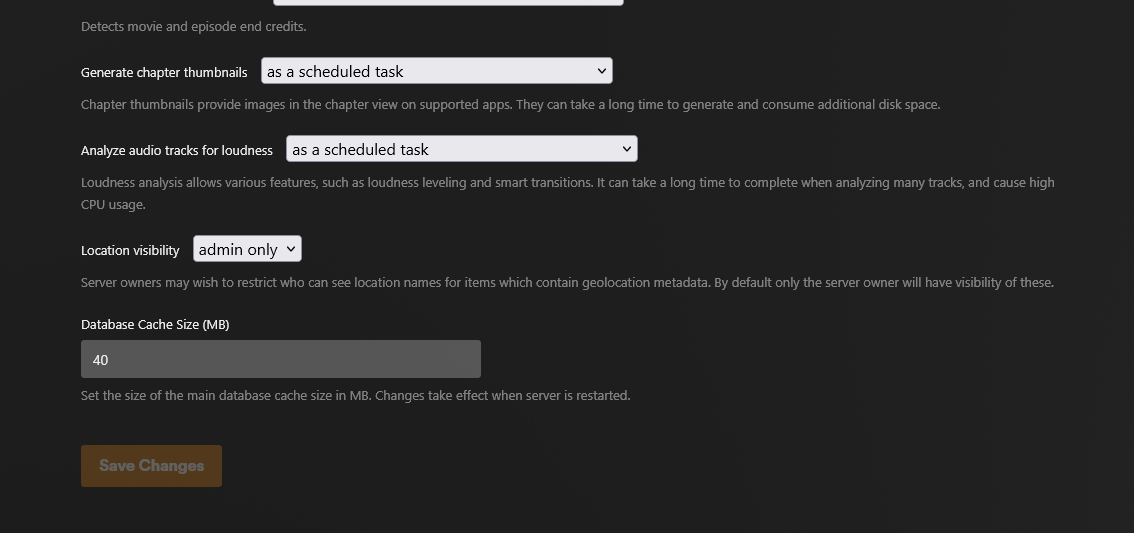Select 'as a scheduled task' text for loudness
This screenshot has height=533, width=1134.
click(x=360, y=150)
